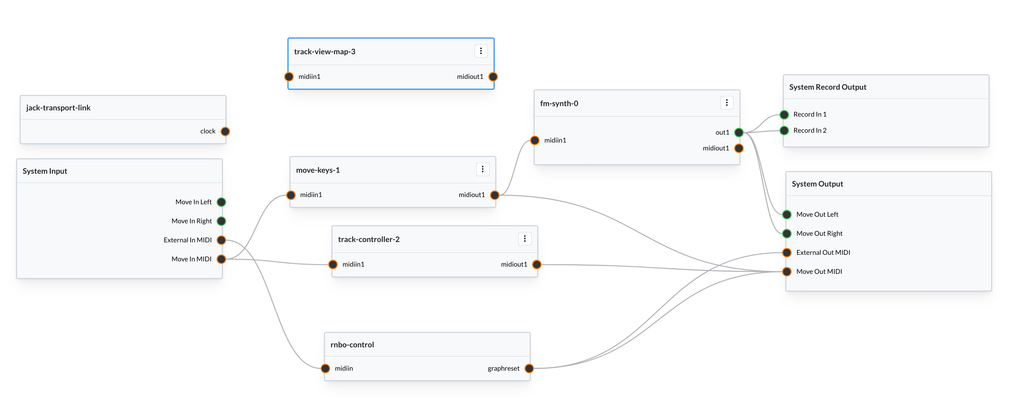Viewport: 1024px width, 419px height.
Task: Click the Move In Left audio port
Action: [221, 202]
